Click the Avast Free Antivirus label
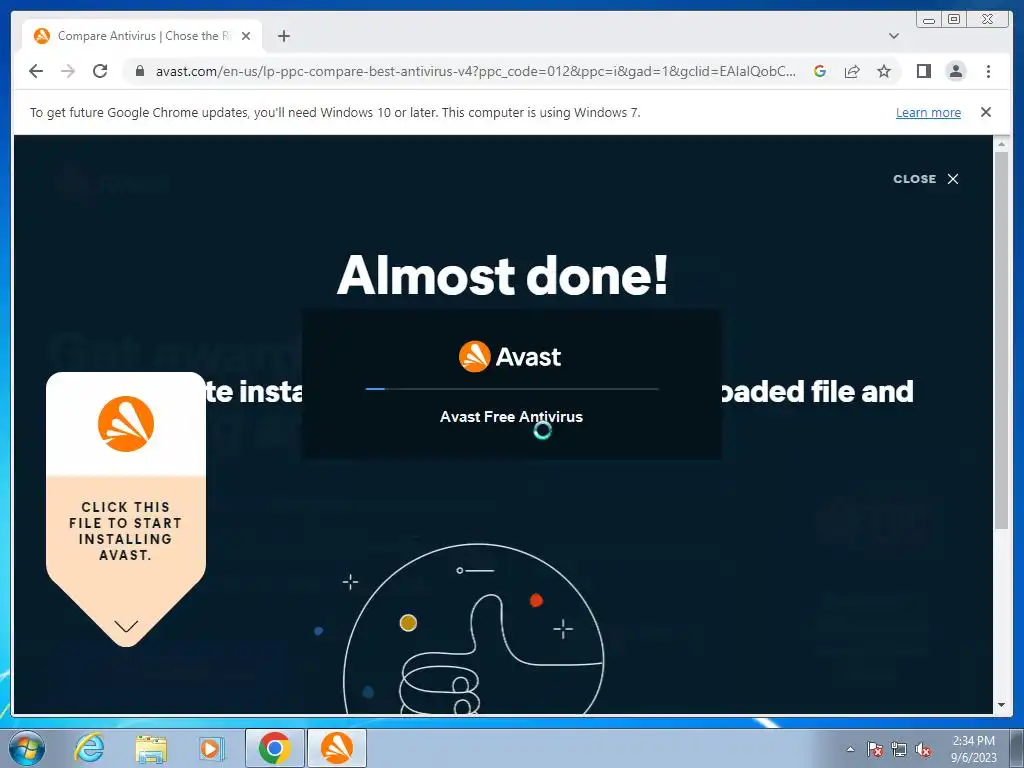 pos(511,417)
